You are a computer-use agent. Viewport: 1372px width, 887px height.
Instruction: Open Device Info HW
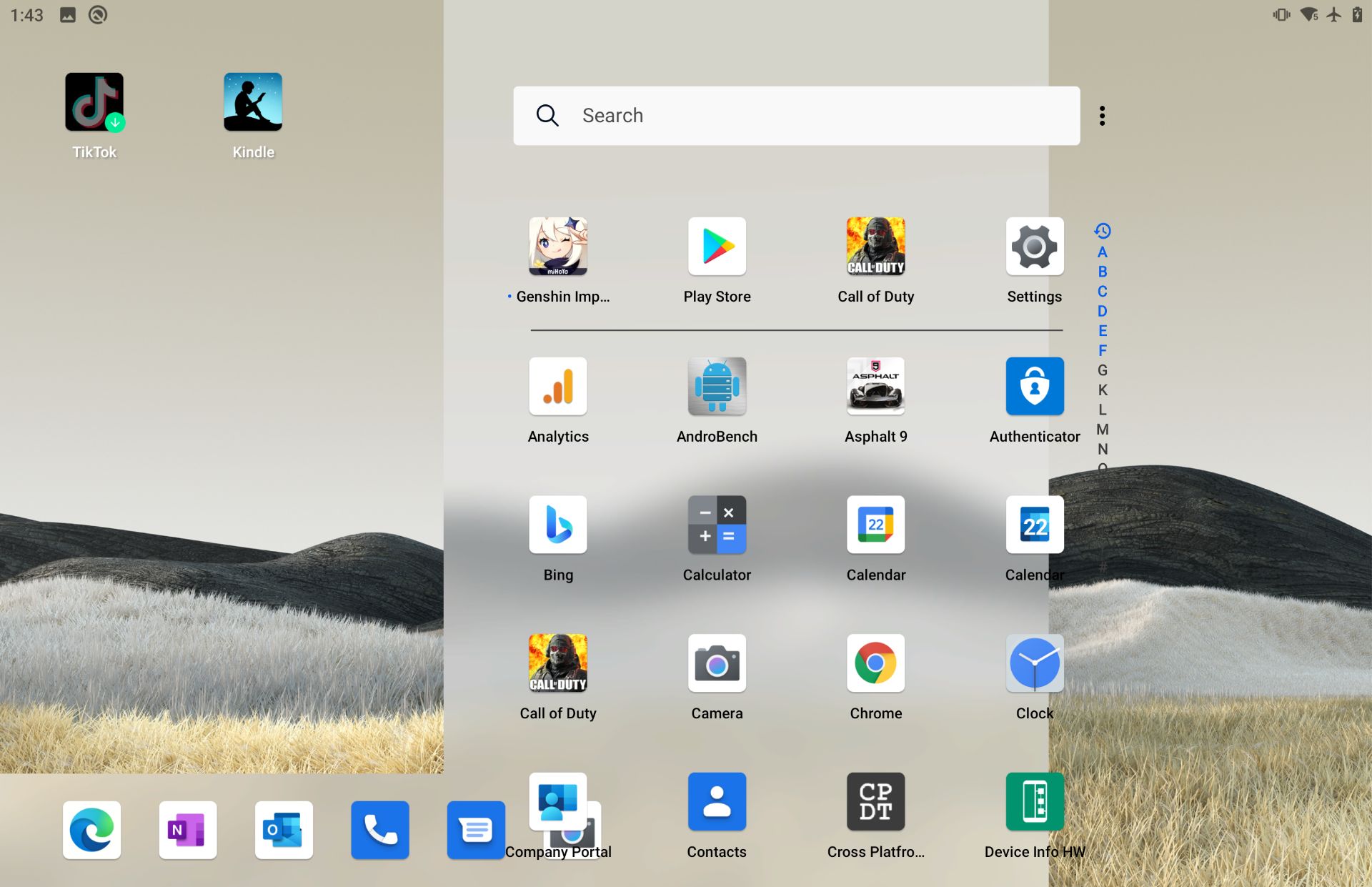[1035, 802]
